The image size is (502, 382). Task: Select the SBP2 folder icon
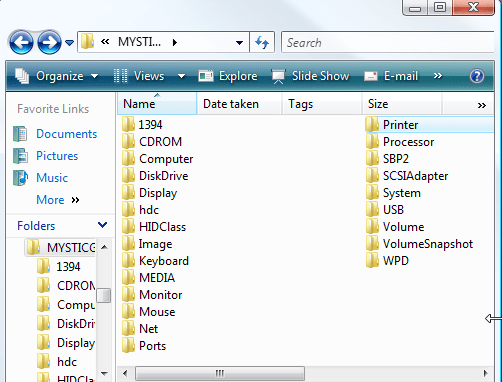click(x=372, y=158)
